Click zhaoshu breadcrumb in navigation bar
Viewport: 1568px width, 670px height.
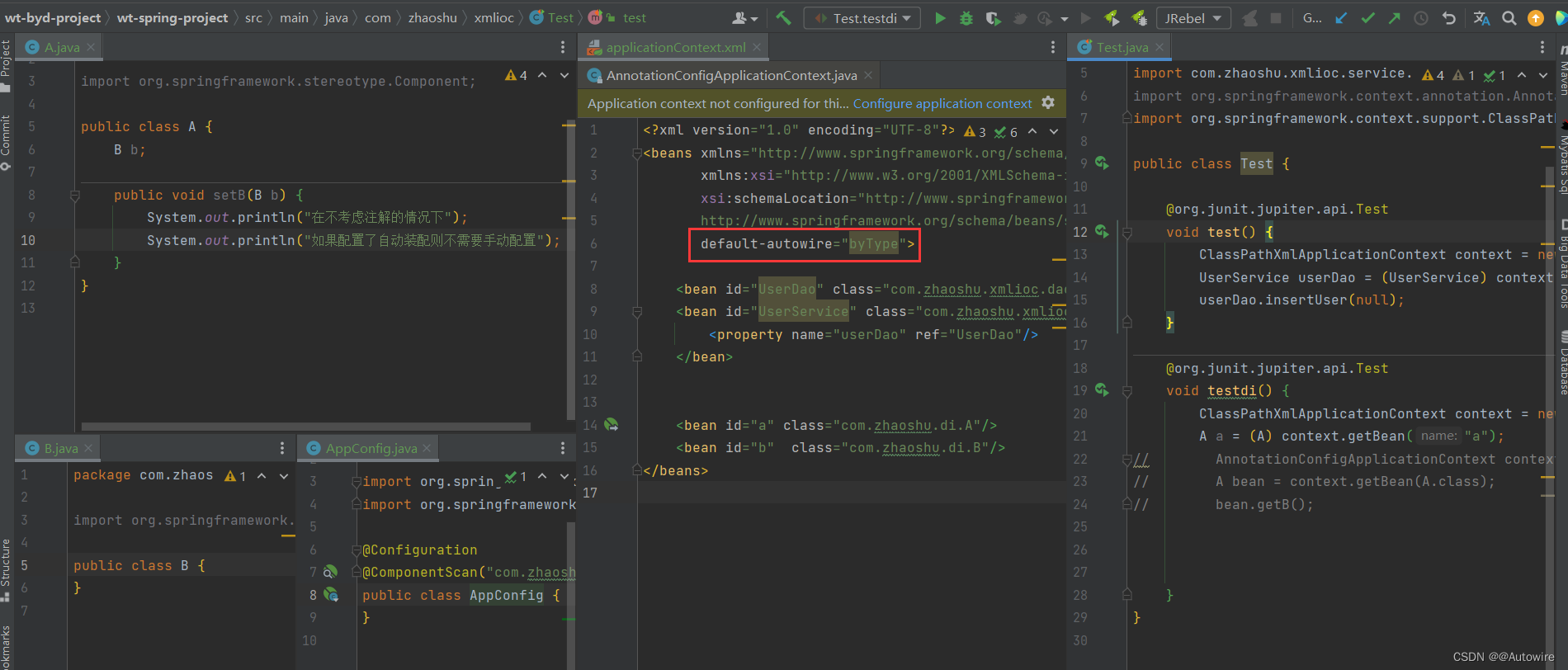[432, 18]
